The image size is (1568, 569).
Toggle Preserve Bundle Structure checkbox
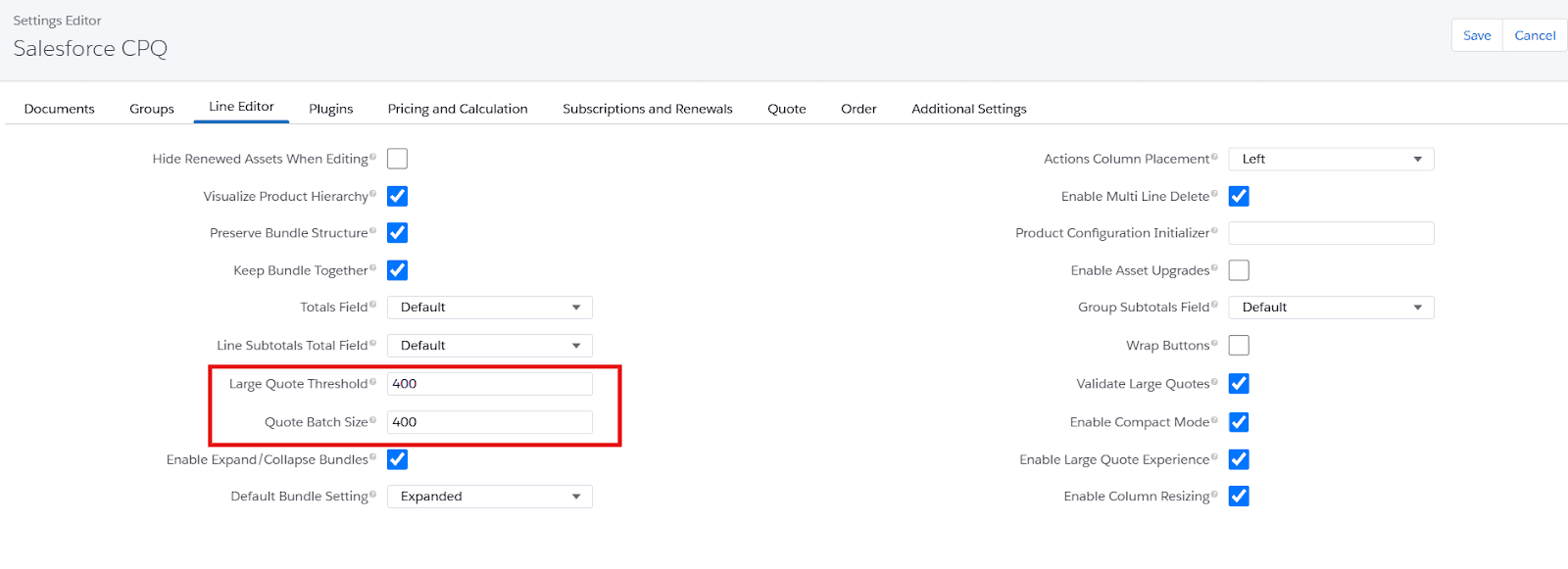point(397,233)
